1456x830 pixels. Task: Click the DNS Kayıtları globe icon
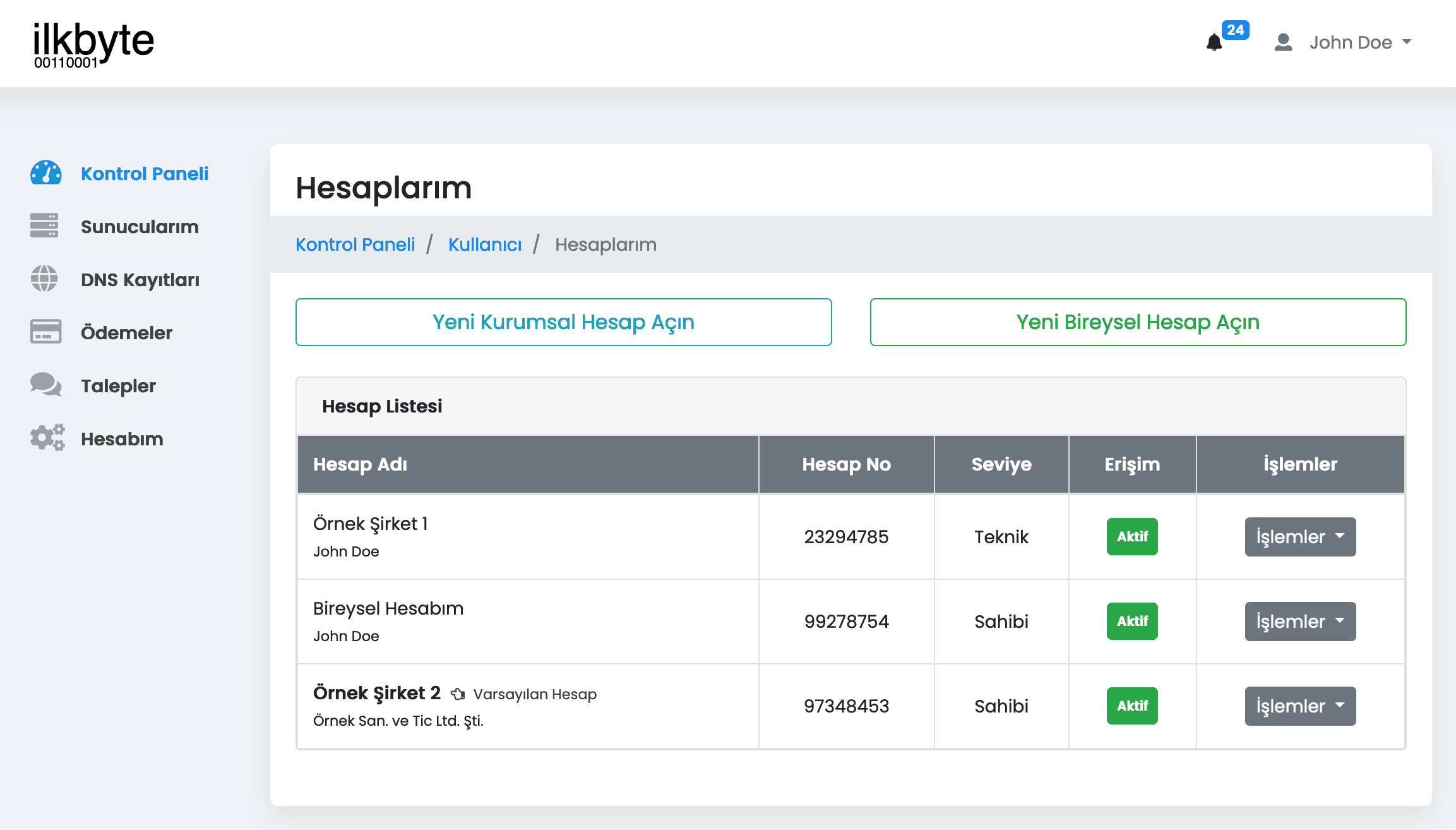[x=44, y=279]
